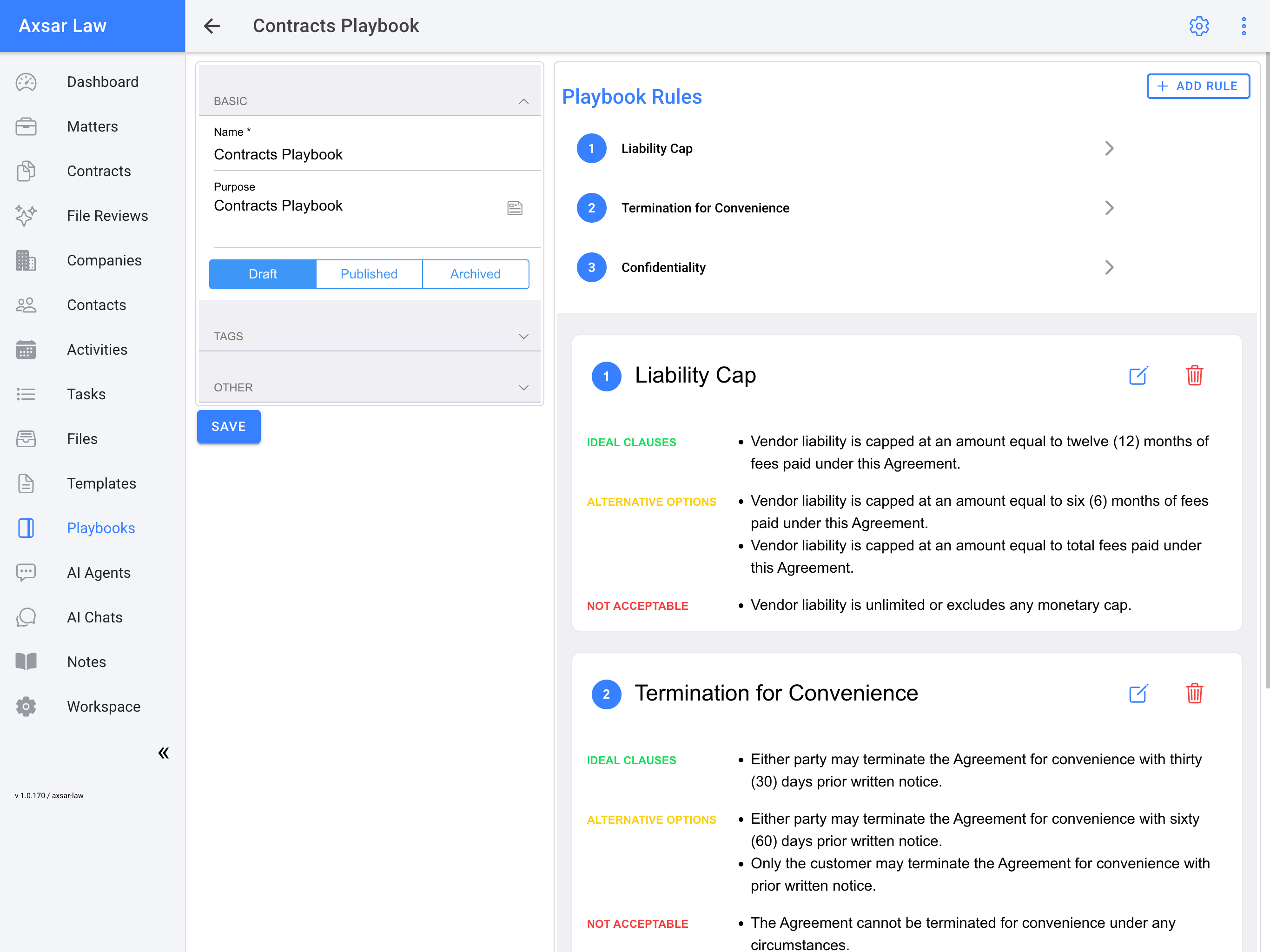Delete the Liability Cap rule

[1194, 376]
